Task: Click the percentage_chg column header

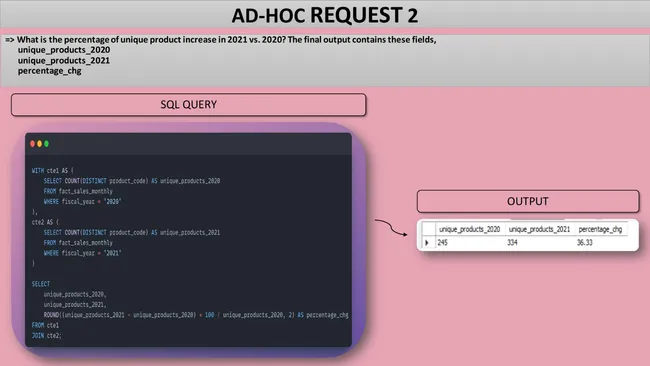Action: click(600, 229)
